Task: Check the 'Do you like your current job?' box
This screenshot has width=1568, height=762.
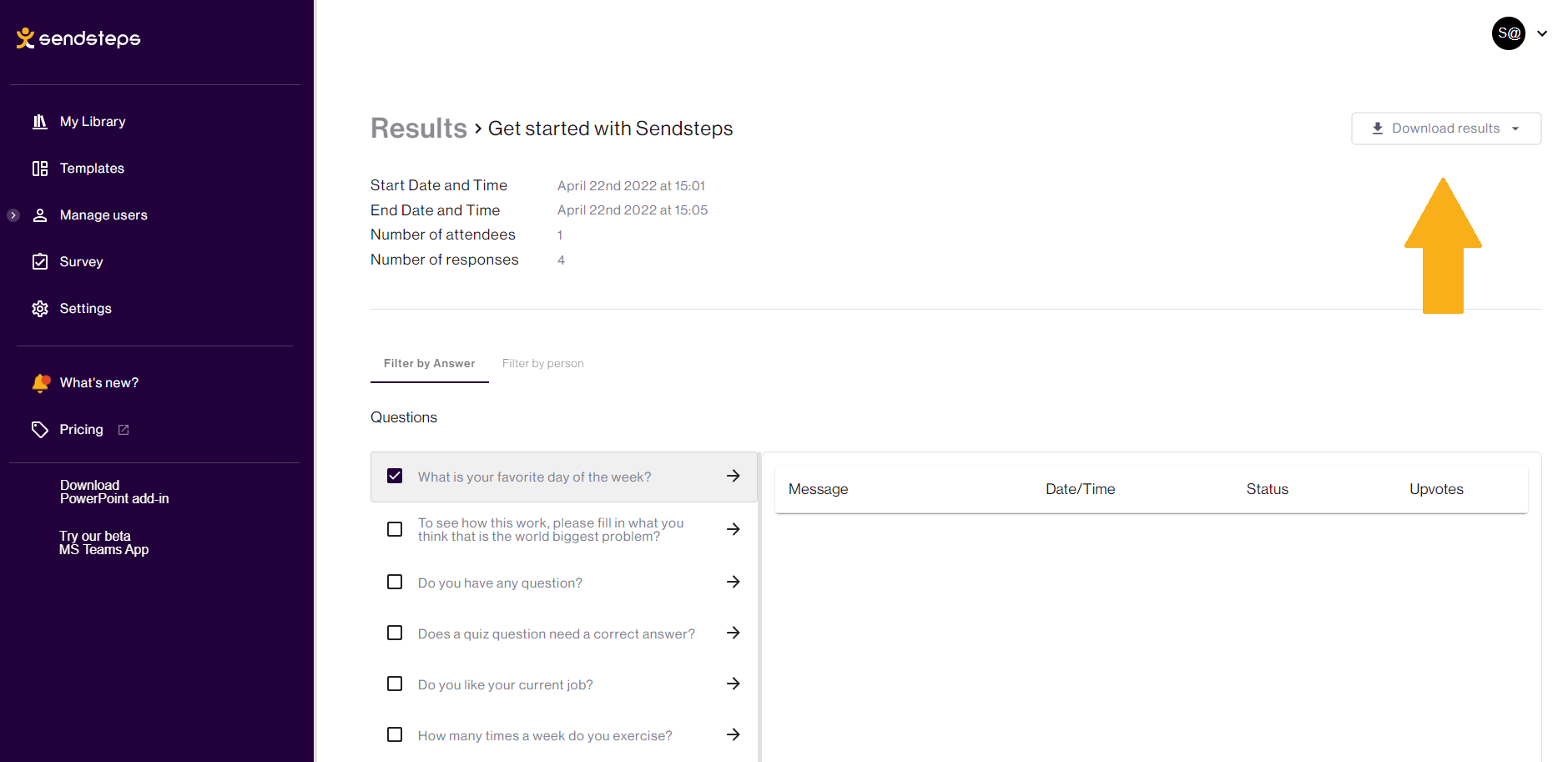Action: point(395,684)
